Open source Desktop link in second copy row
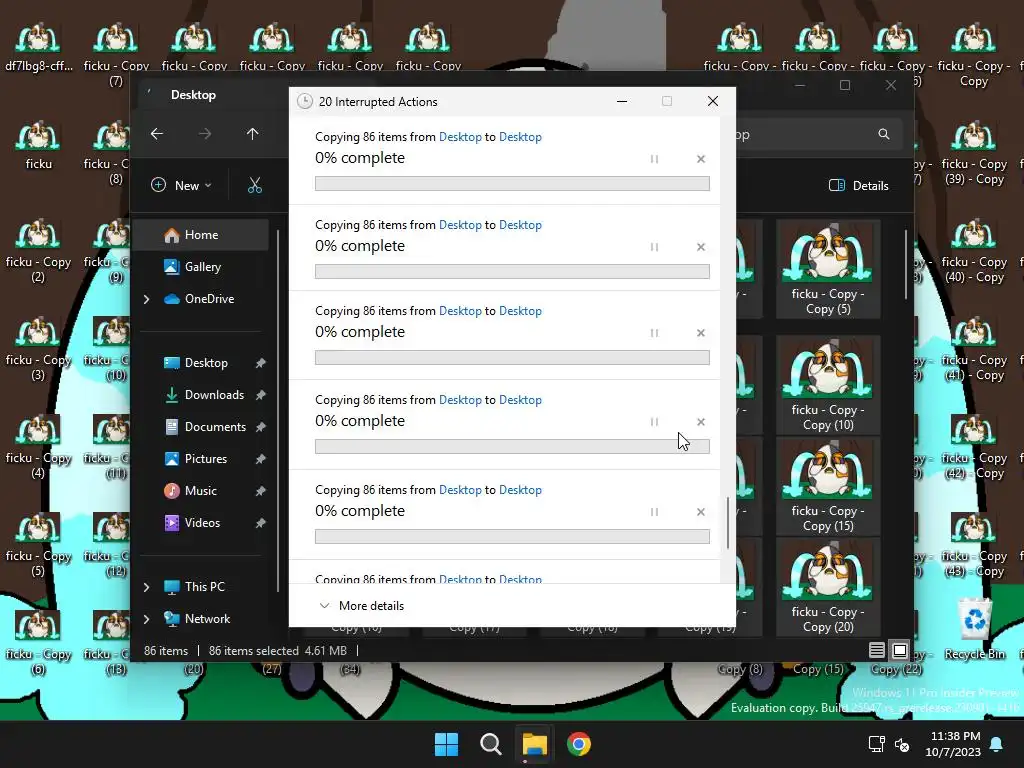 coord(460,225)
